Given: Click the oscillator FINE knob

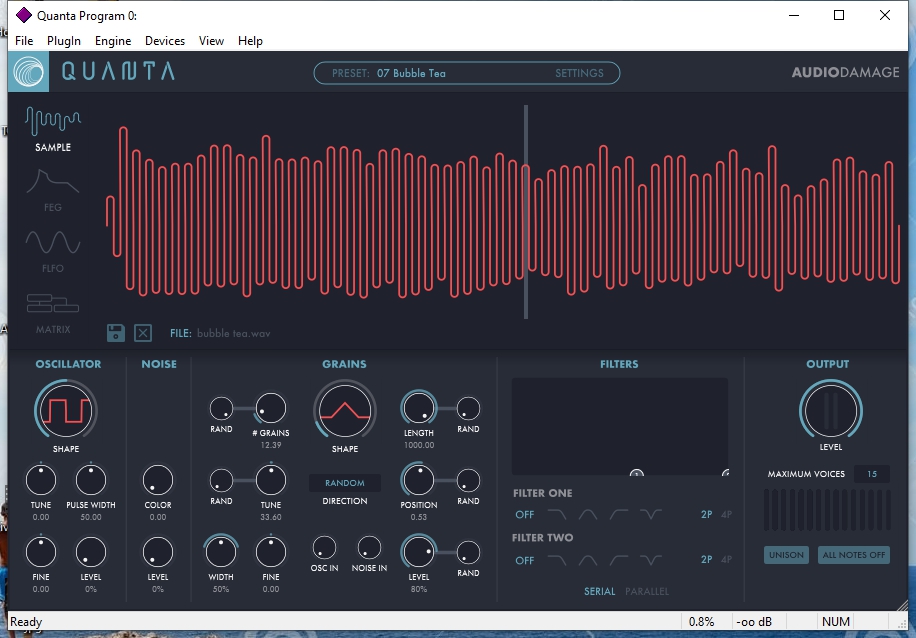Looking at the screenshot, I should tap(41, 552).
